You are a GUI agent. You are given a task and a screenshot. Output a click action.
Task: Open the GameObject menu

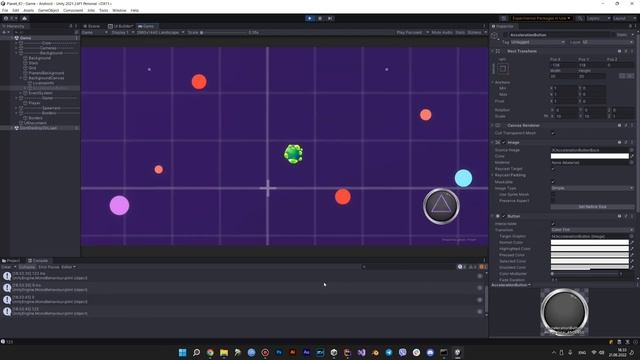coord(49,10)
